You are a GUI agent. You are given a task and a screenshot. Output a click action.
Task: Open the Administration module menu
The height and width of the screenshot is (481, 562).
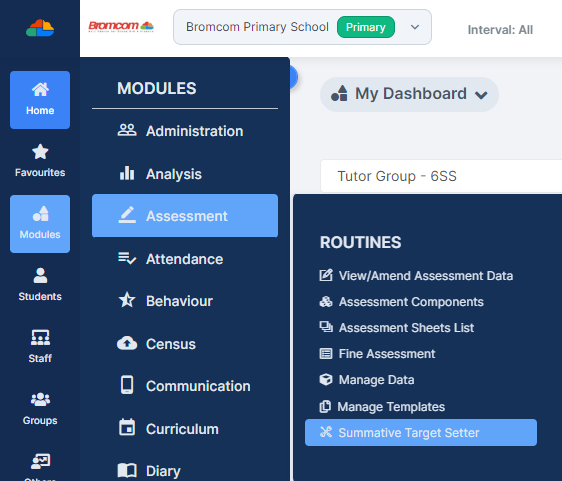(x=185, y=131)
